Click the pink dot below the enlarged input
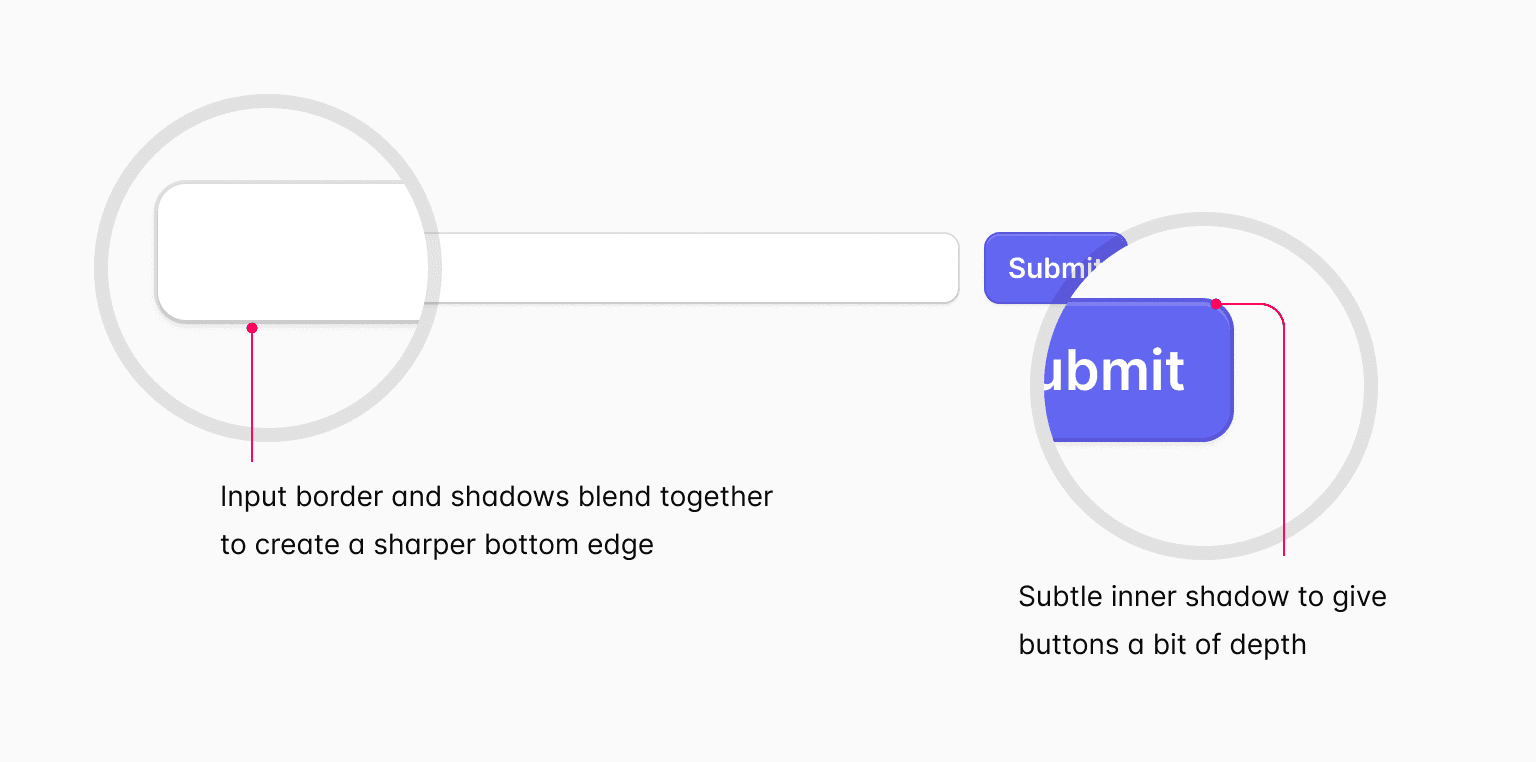1536x762 pixels. pos(252,328)
